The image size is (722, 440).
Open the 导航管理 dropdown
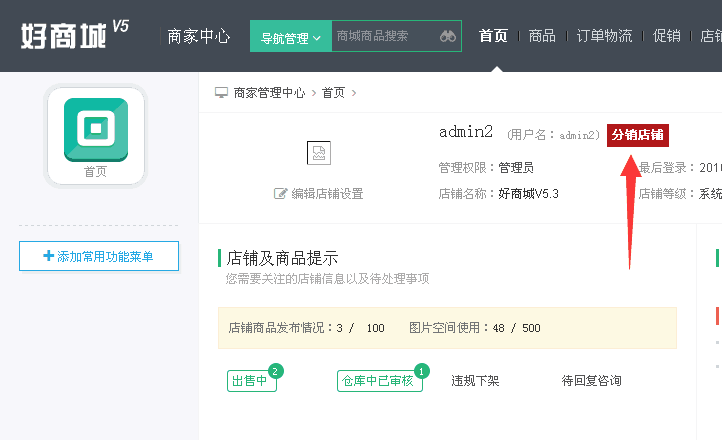291,36
